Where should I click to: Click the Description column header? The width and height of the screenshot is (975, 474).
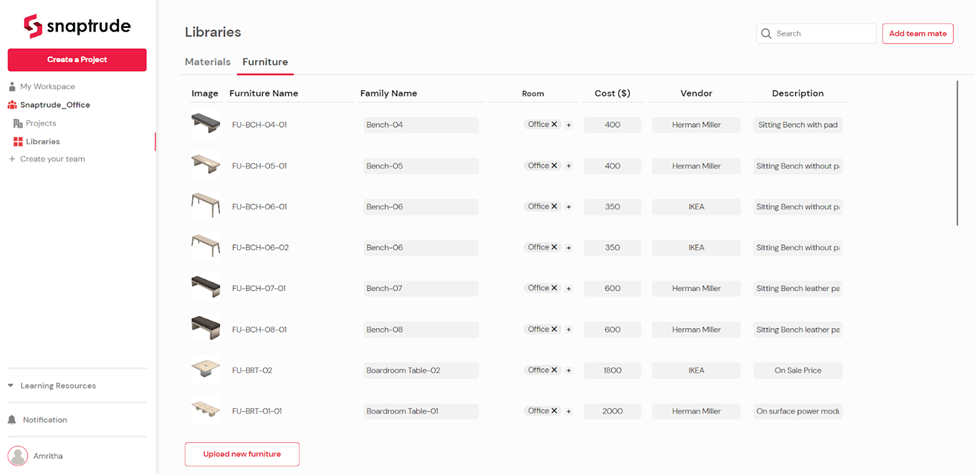pos(798,93)
